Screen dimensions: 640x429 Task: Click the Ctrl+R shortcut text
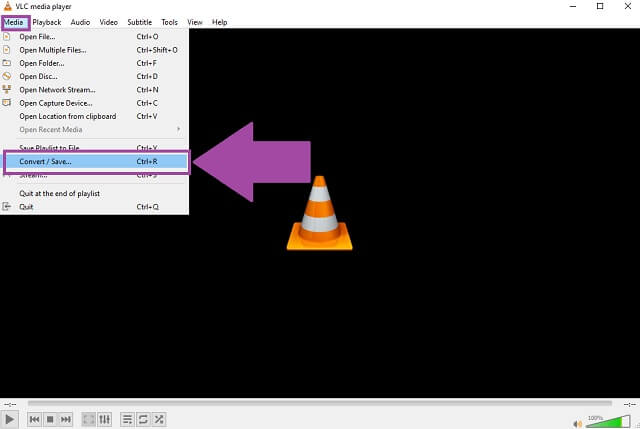pos(147,162)
